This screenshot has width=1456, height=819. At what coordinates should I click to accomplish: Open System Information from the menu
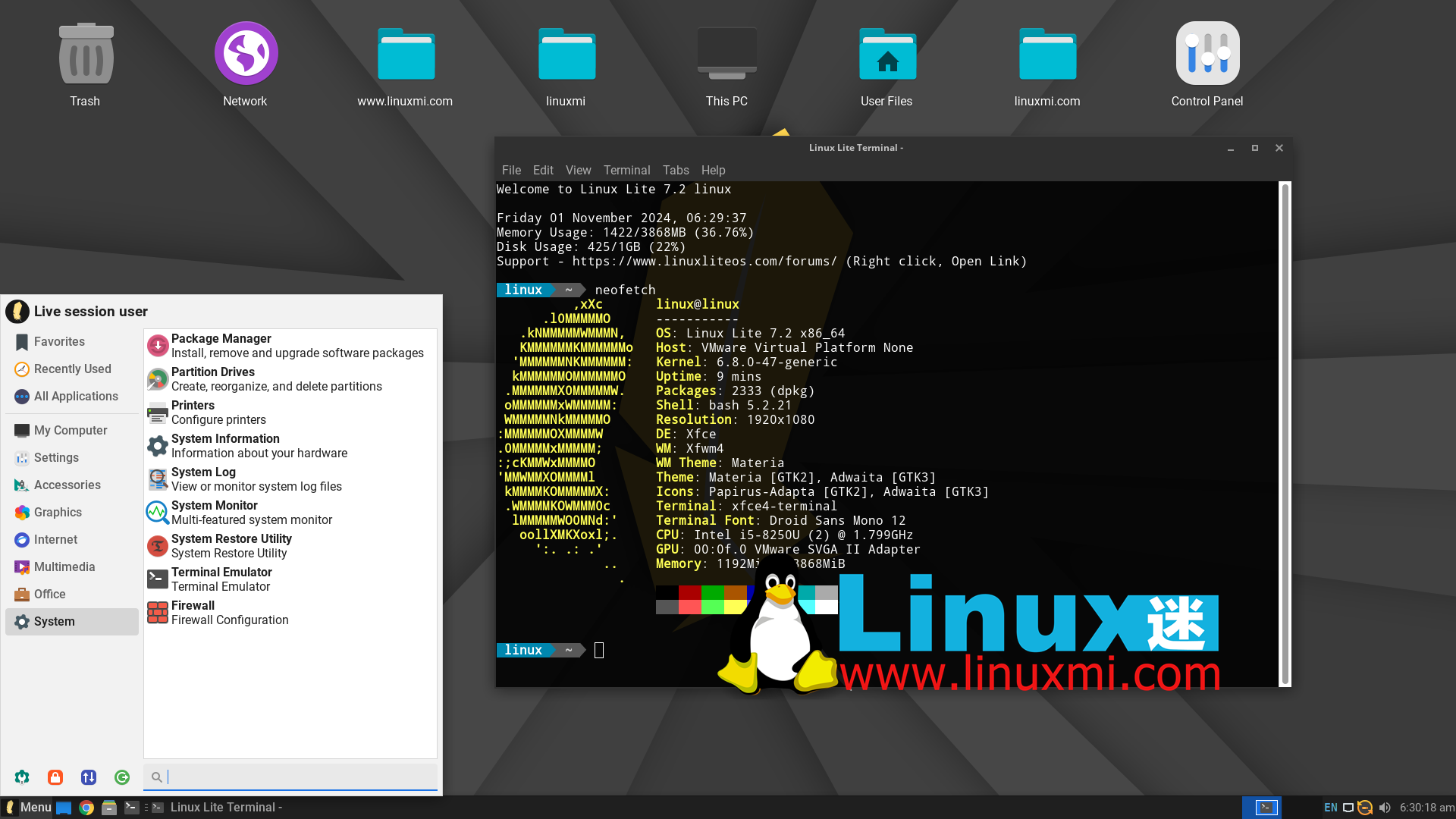[290, 446]
